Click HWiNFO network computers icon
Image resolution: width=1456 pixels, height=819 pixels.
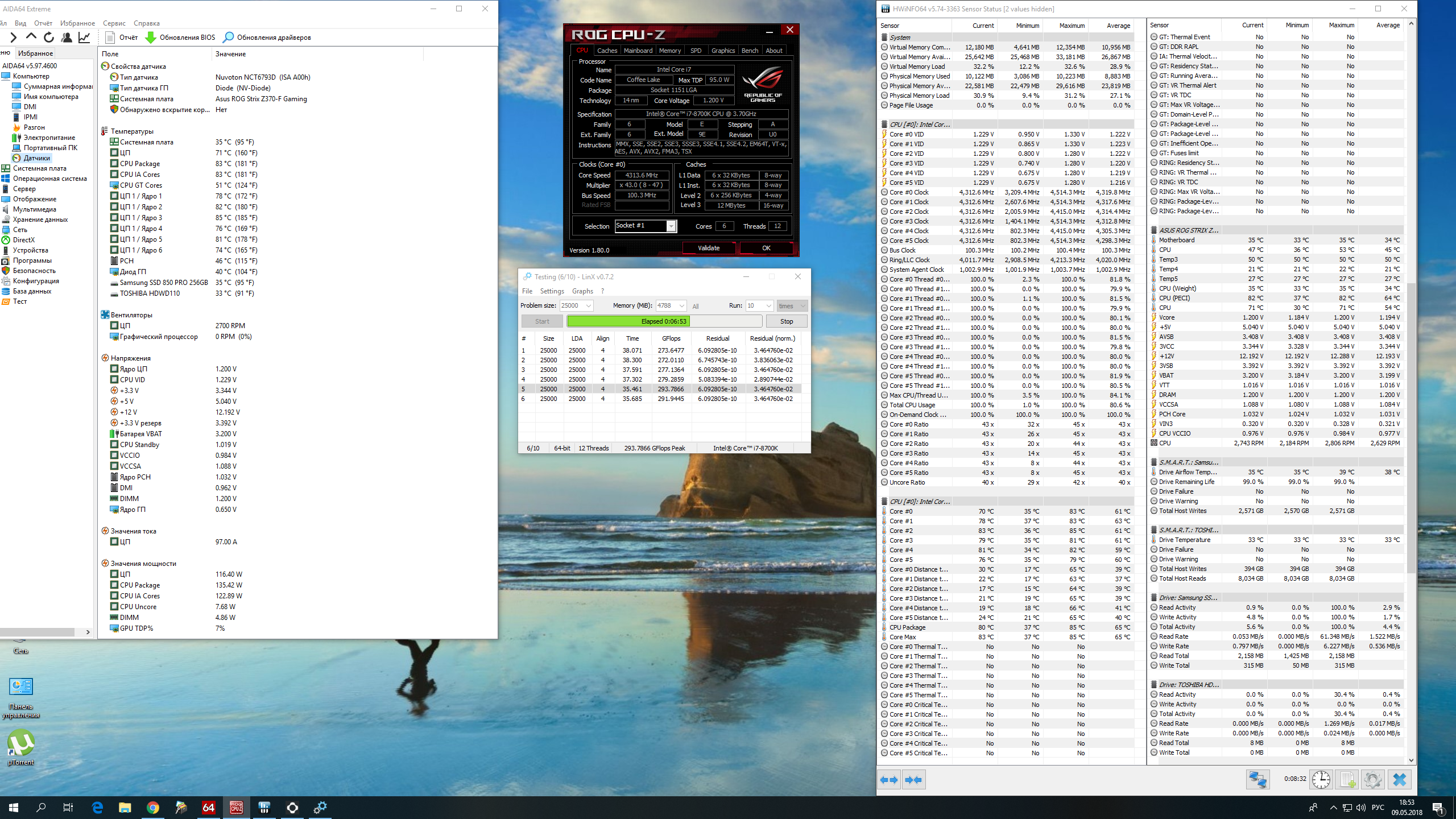(1258, 779)
